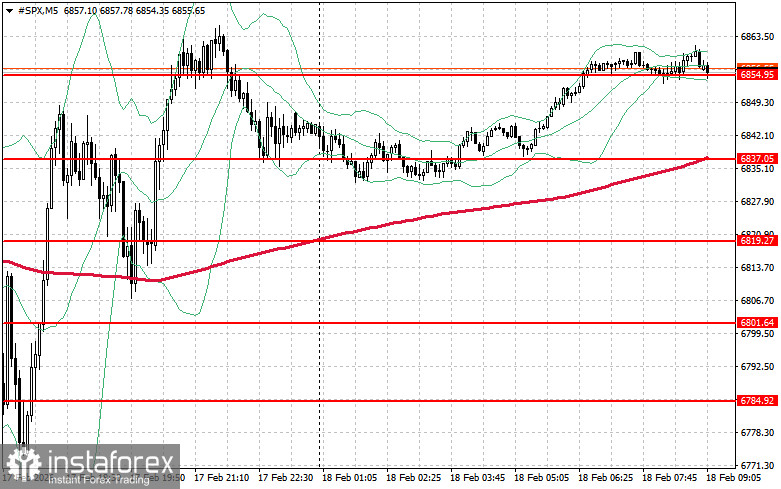781x489 pixels.
Task: Click the 6819.27 red level price tag
Action: point(757,241)
